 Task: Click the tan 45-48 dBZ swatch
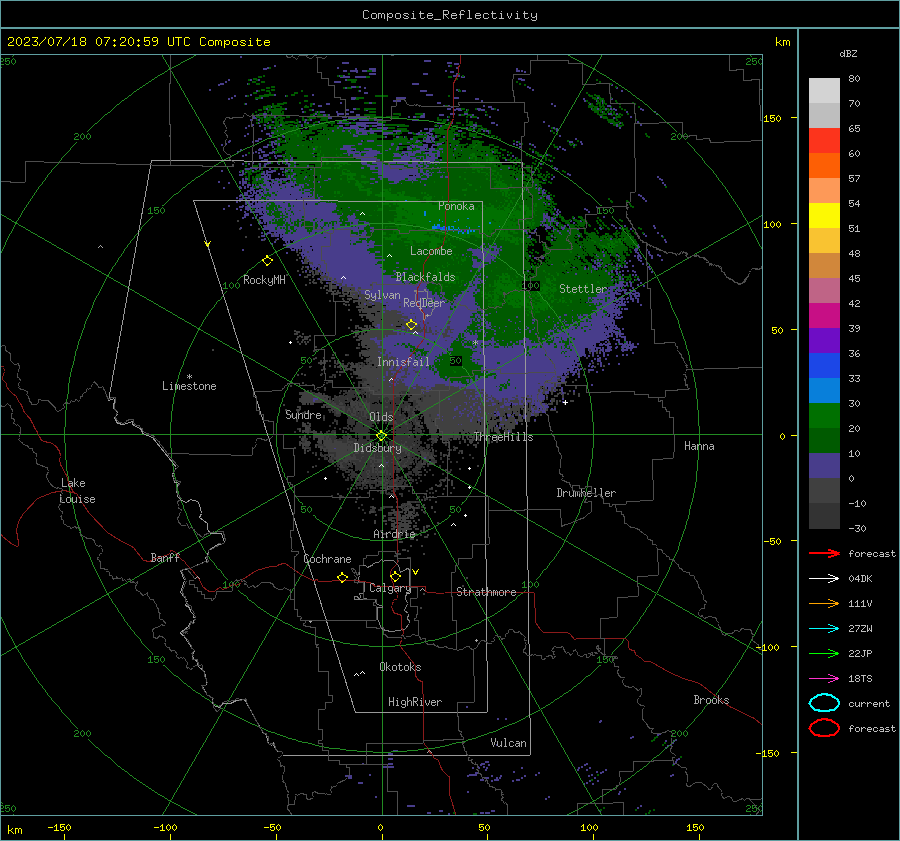tap(824, 265)
